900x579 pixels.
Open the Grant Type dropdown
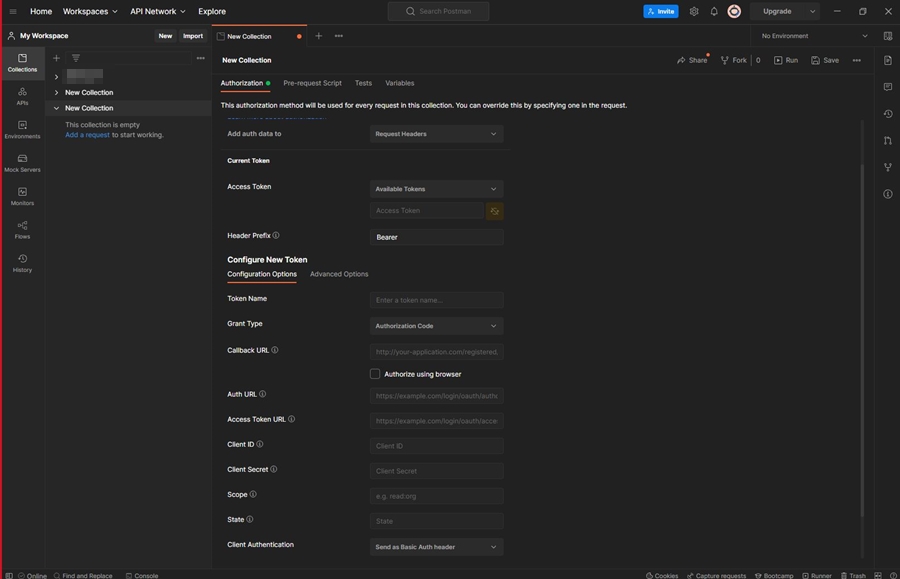pyautogui.click(x=436, y=326)
